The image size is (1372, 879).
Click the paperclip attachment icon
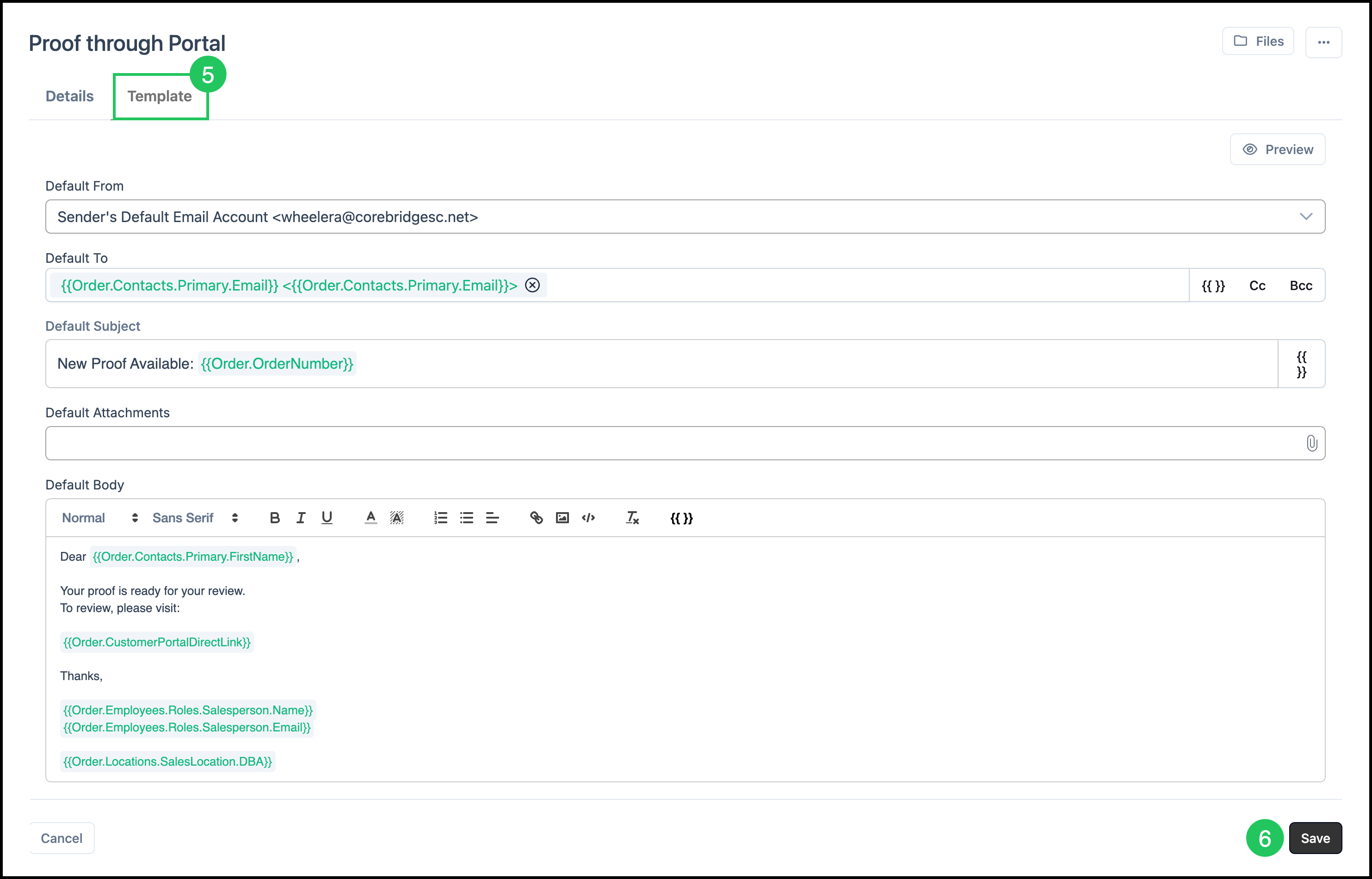pyautogui.click(x=1311, y=443)
